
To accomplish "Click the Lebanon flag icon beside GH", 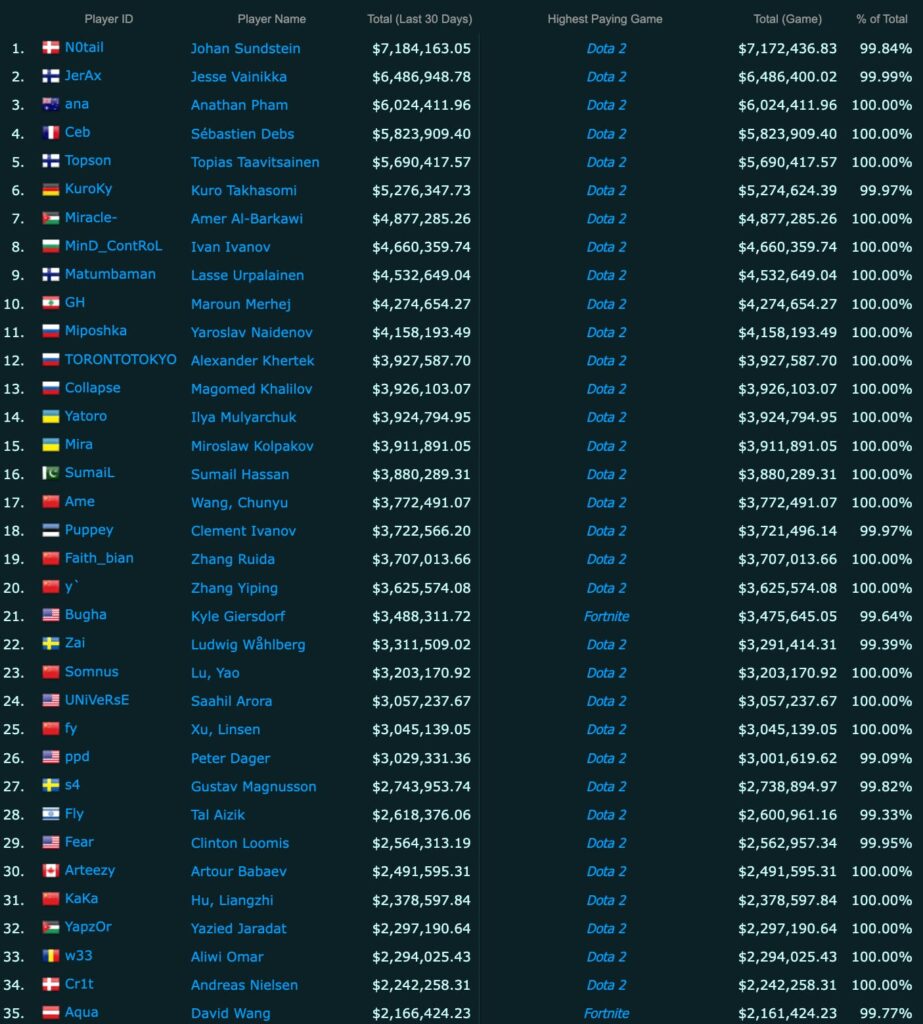I will click(x=51, y=302).
